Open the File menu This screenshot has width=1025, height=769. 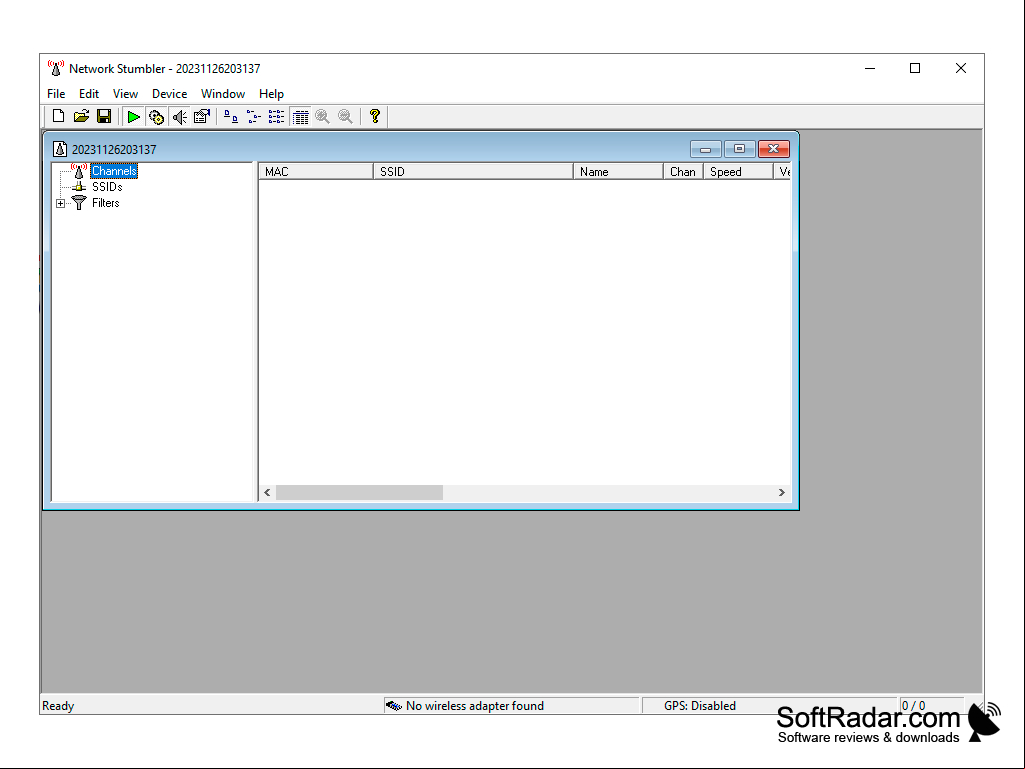pyautogui.click(x=56, y=94)
